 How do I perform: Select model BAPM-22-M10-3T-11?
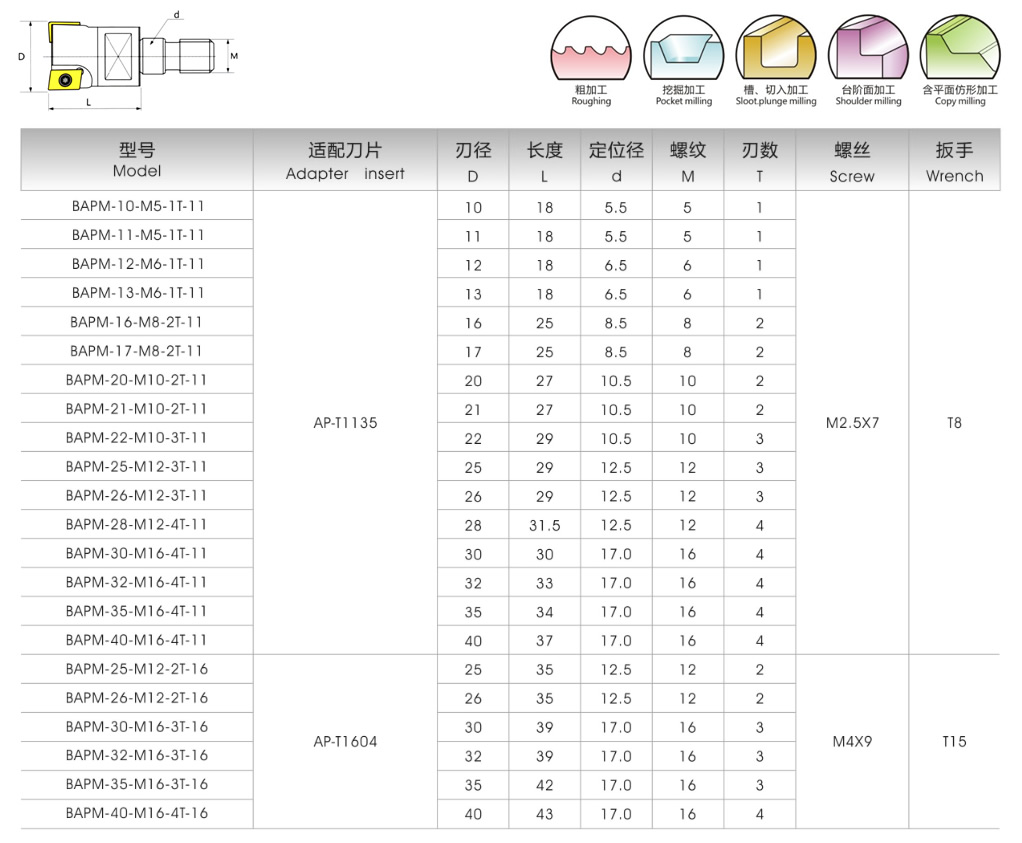(x=136, y=437)
